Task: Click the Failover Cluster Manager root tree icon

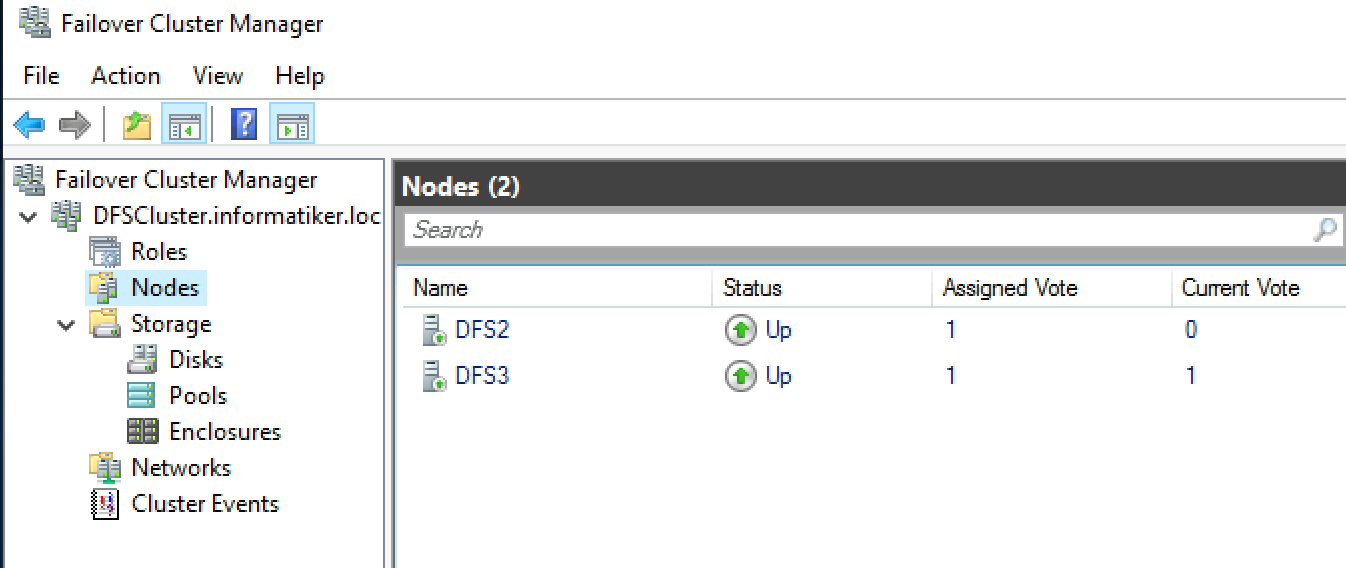Action: tap(29, 179)
